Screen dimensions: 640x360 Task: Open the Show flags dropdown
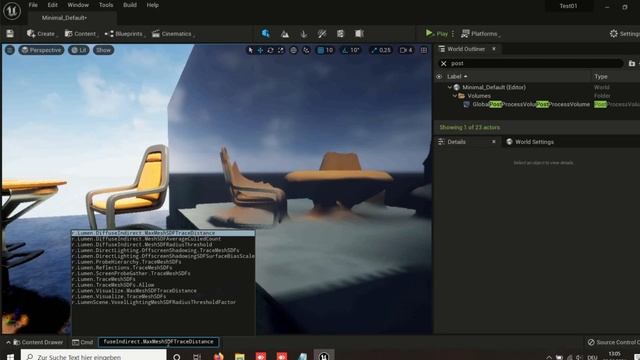(103, 50)
